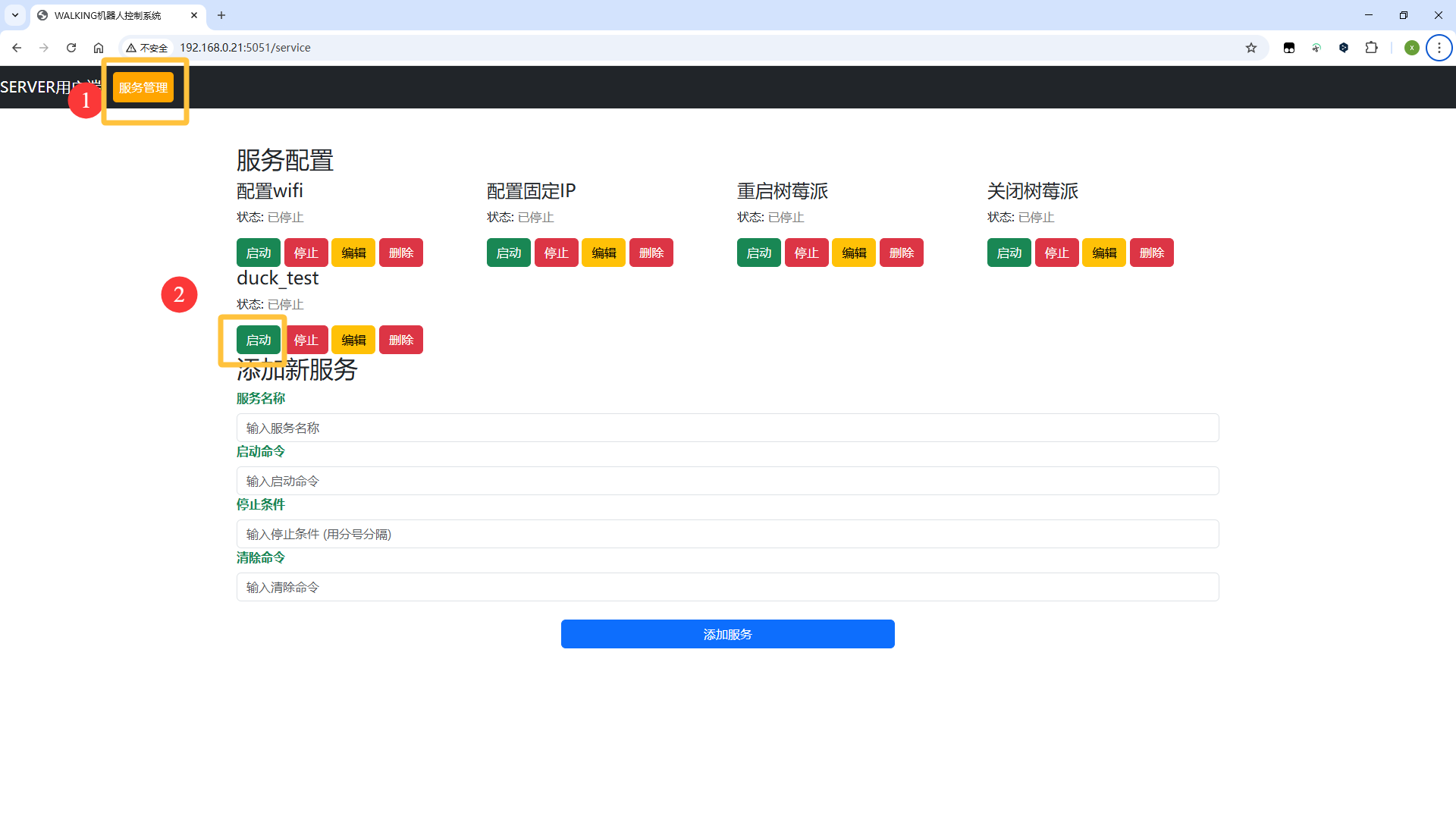1456x819 pixels.
Task: Bookmark this page with the star
Action: [x=1250, y=47]
